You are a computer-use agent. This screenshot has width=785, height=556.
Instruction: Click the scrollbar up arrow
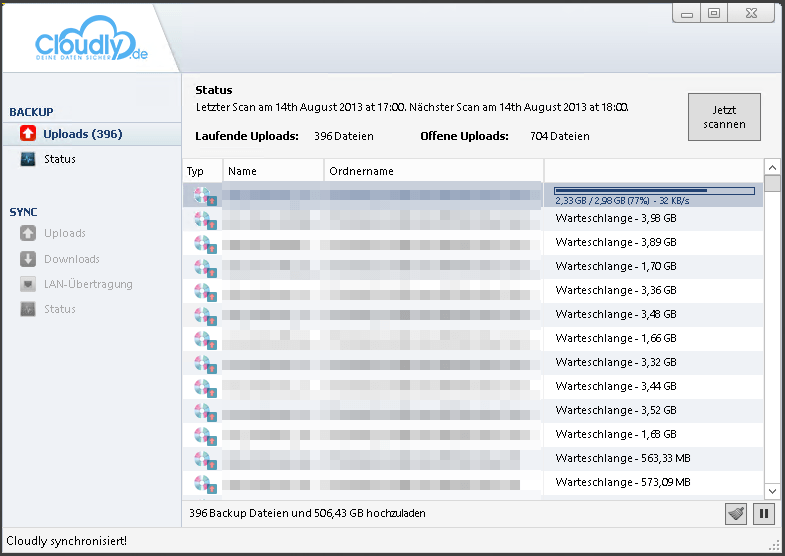pyautogui.click(x=772, y=168)
